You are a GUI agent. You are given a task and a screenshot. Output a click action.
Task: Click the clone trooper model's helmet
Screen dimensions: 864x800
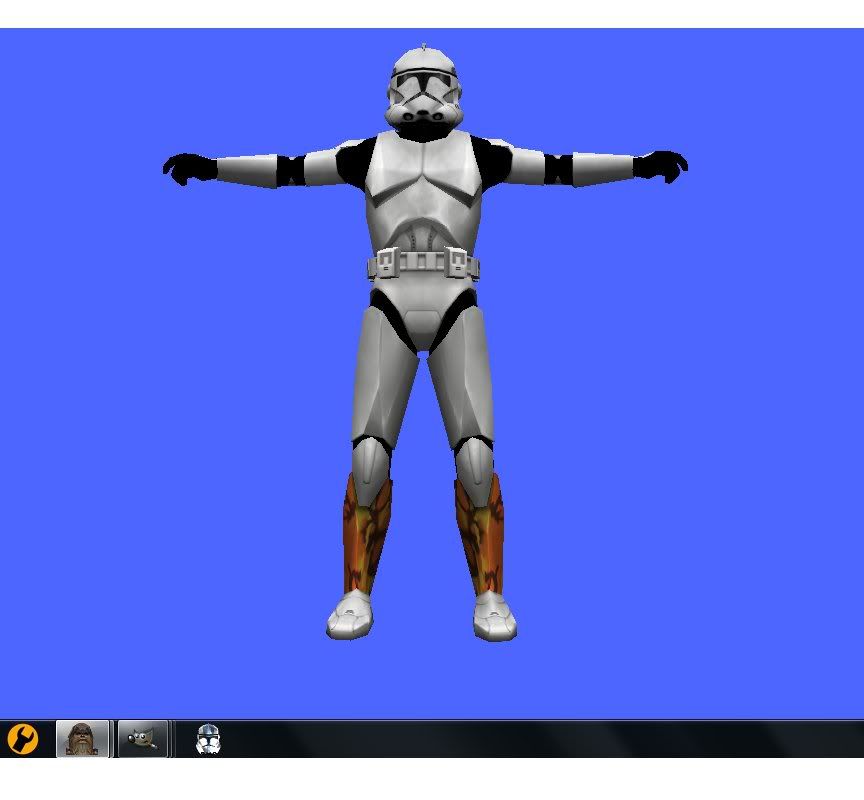point(423,87)
